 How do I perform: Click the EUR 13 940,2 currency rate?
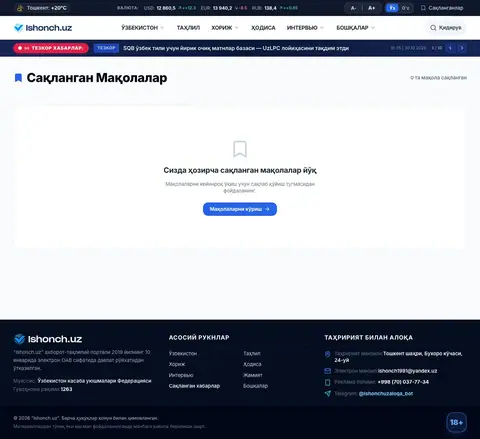click(x=224, y=8)
